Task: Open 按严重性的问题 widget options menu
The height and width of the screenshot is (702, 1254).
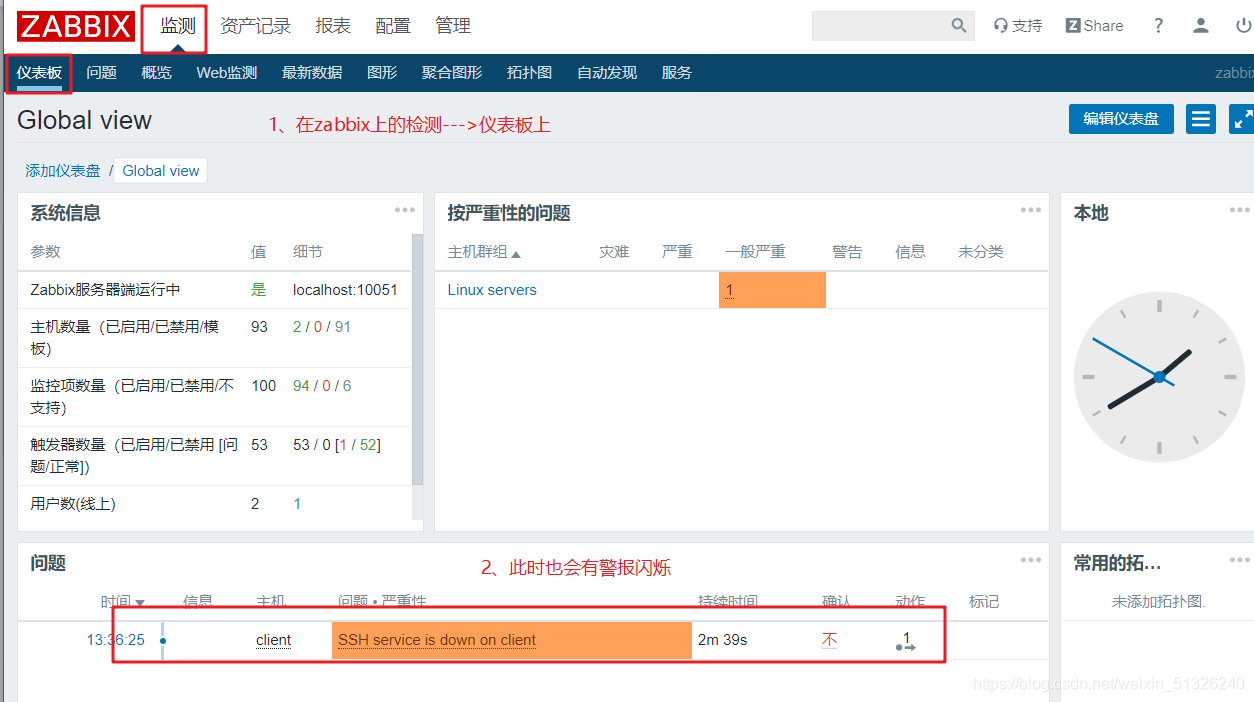Action: click(x=1031, y=210)
